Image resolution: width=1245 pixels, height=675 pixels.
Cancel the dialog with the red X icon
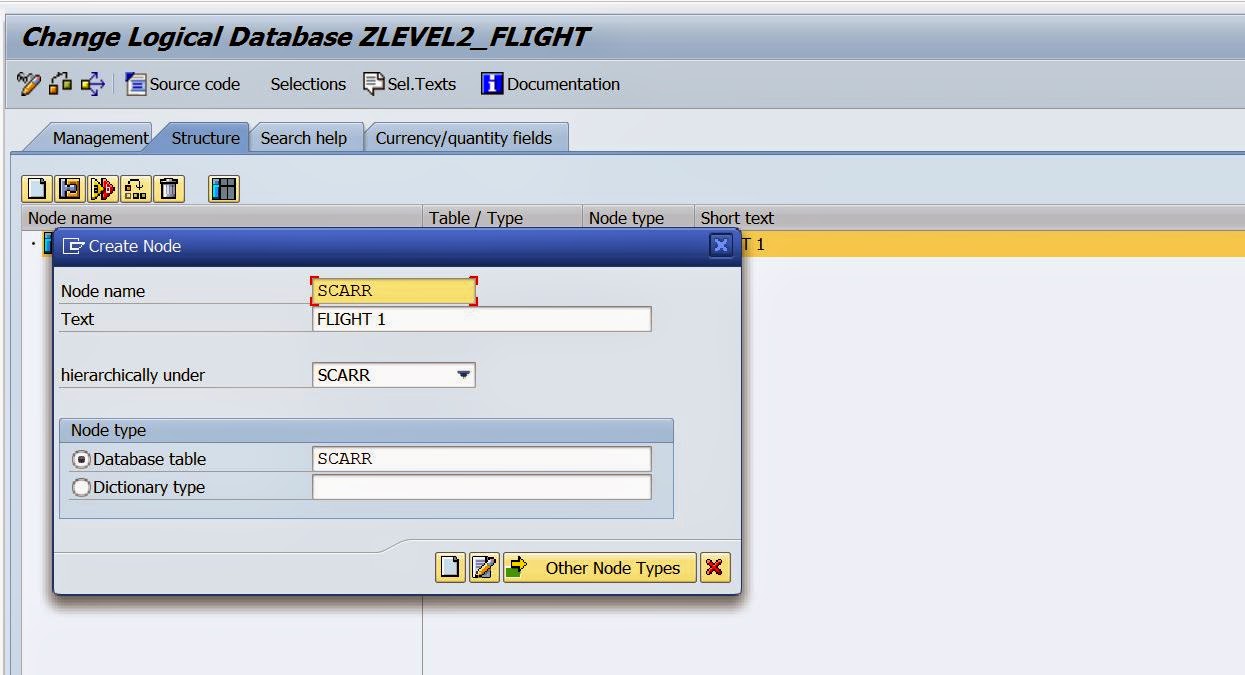(716, 567)
